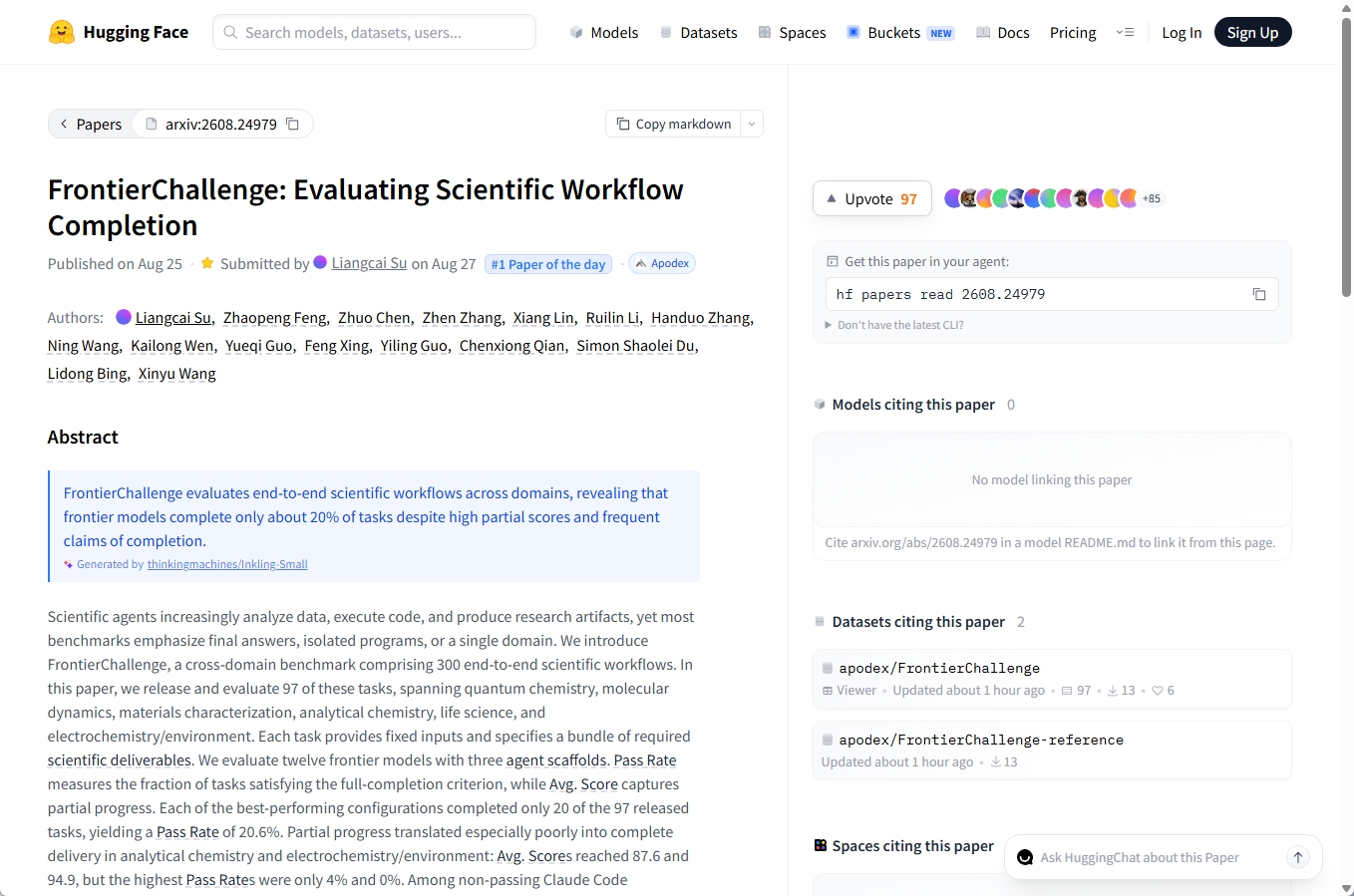Open author Zhaopeng Feng's page

click(x=274, y=317)
